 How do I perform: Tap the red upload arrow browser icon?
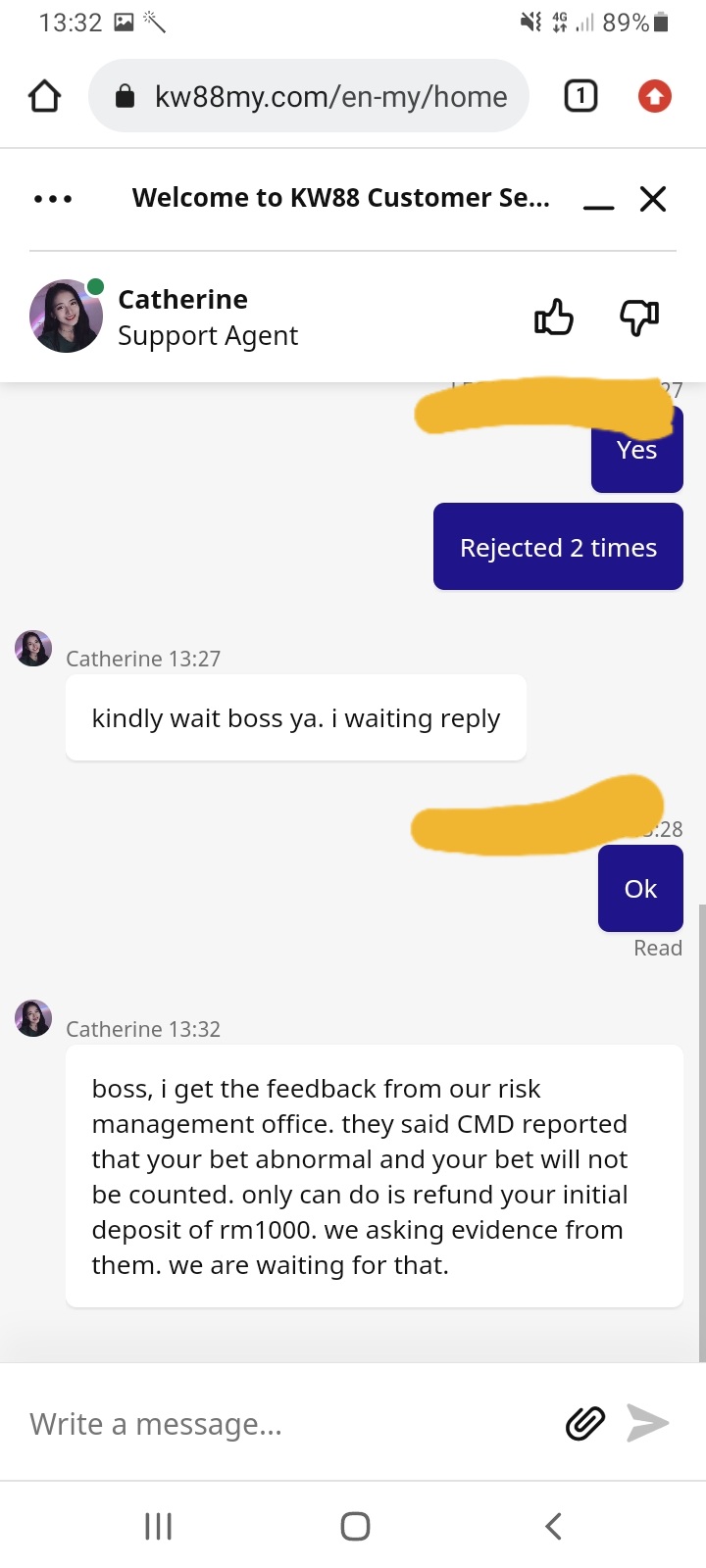coord(655,96)
